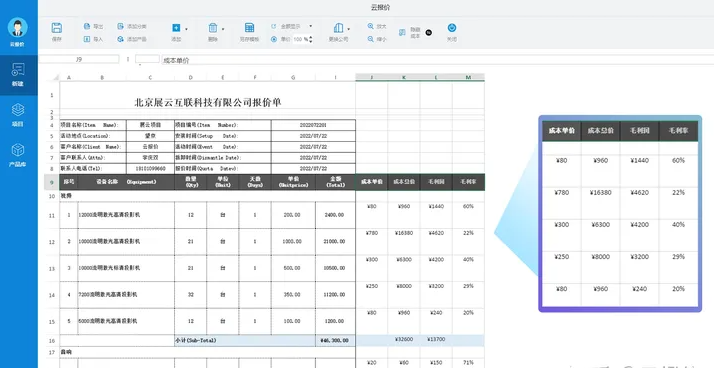Select row header 16
This screenshot has width=714, height=368.
click(52, 340)
